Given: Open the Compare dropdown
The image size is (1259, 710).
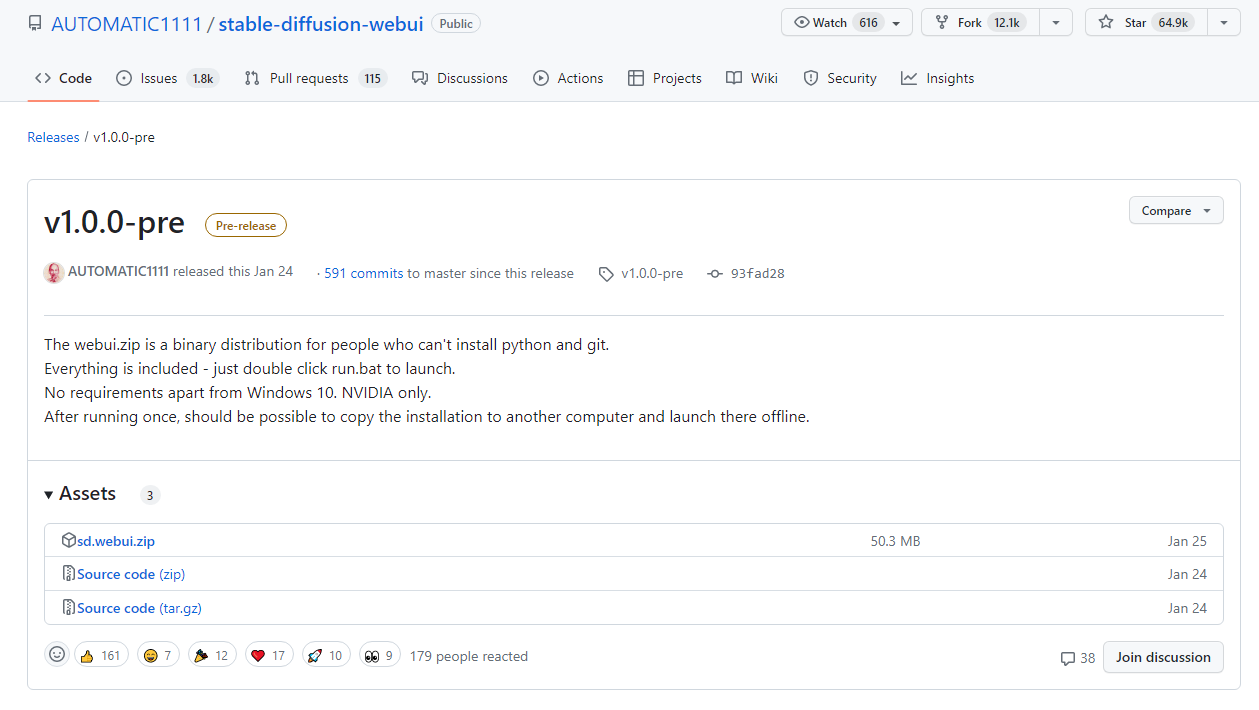Looking at the screenshot, I should pyautogui.click(x=1176, y=211).
